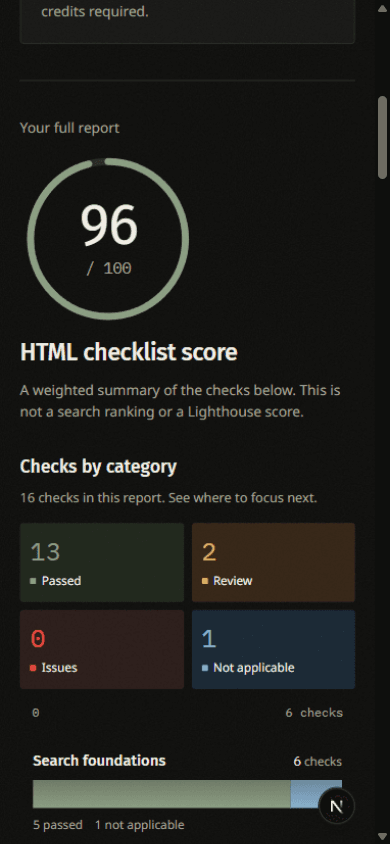Click the '/ 100' text in gauge
The height and width of the screenshot is (844, 390).
108,269
